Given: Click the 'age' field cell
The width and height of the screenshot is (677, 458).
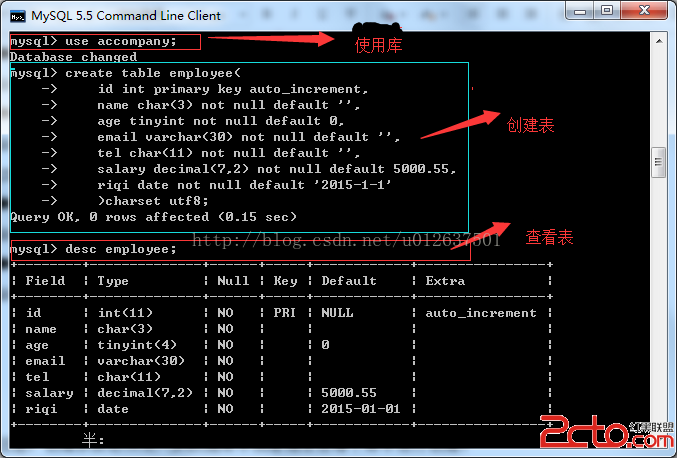Looking at the screenshot, I should (37, 345).
